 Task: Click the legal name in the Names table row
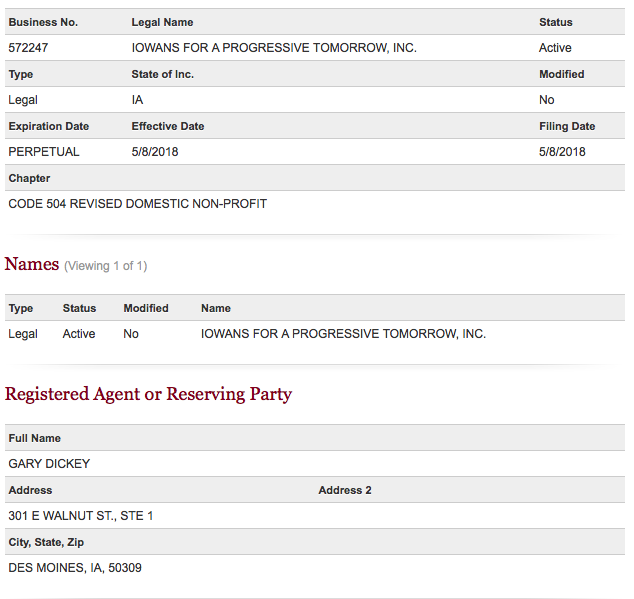(343, 334)
